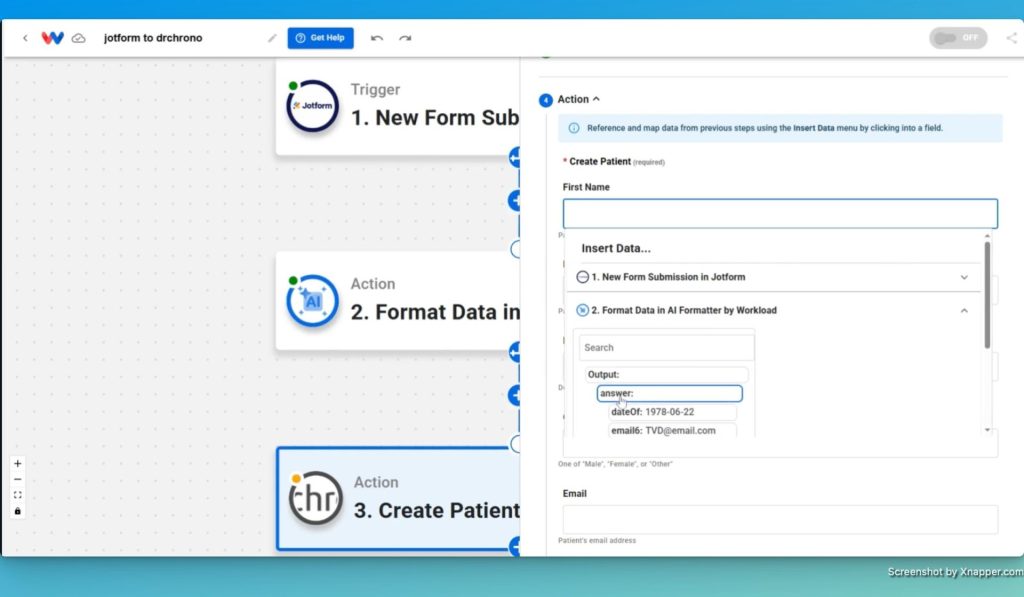1024x597 pixels.
Task: Open the 2. Format Data step card
Action: coord(398,301)
